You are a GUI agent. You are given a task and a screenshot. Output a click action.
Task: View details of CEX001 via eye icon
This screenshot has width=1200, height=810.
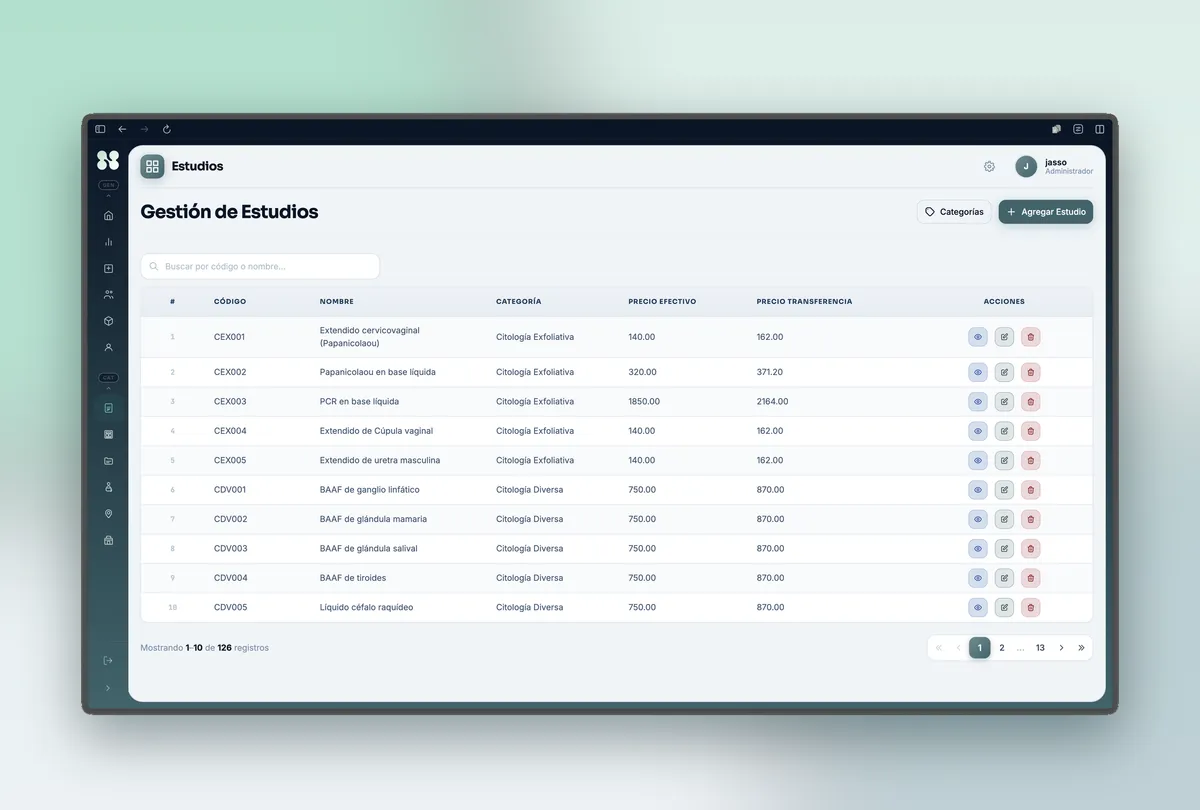pyautogui.click(x=977, y=337)
